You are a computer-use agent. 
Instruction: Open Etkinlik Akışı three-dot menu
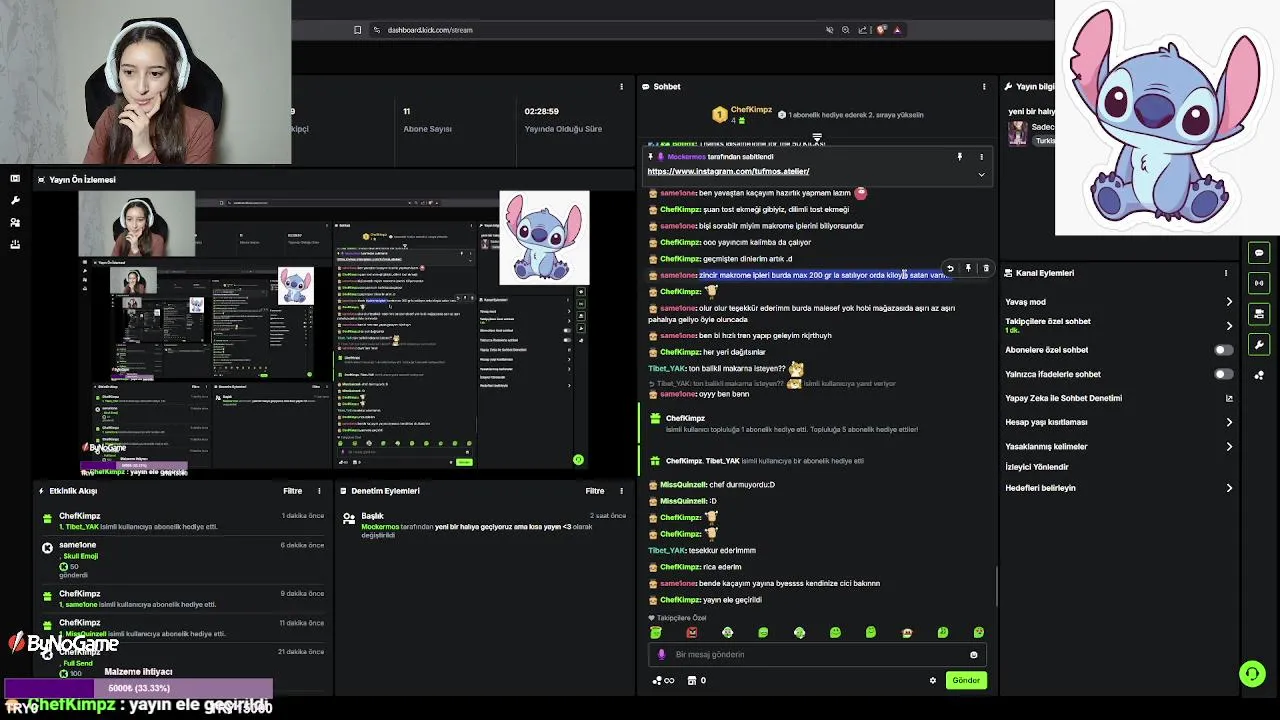click(x=319, y=491)
